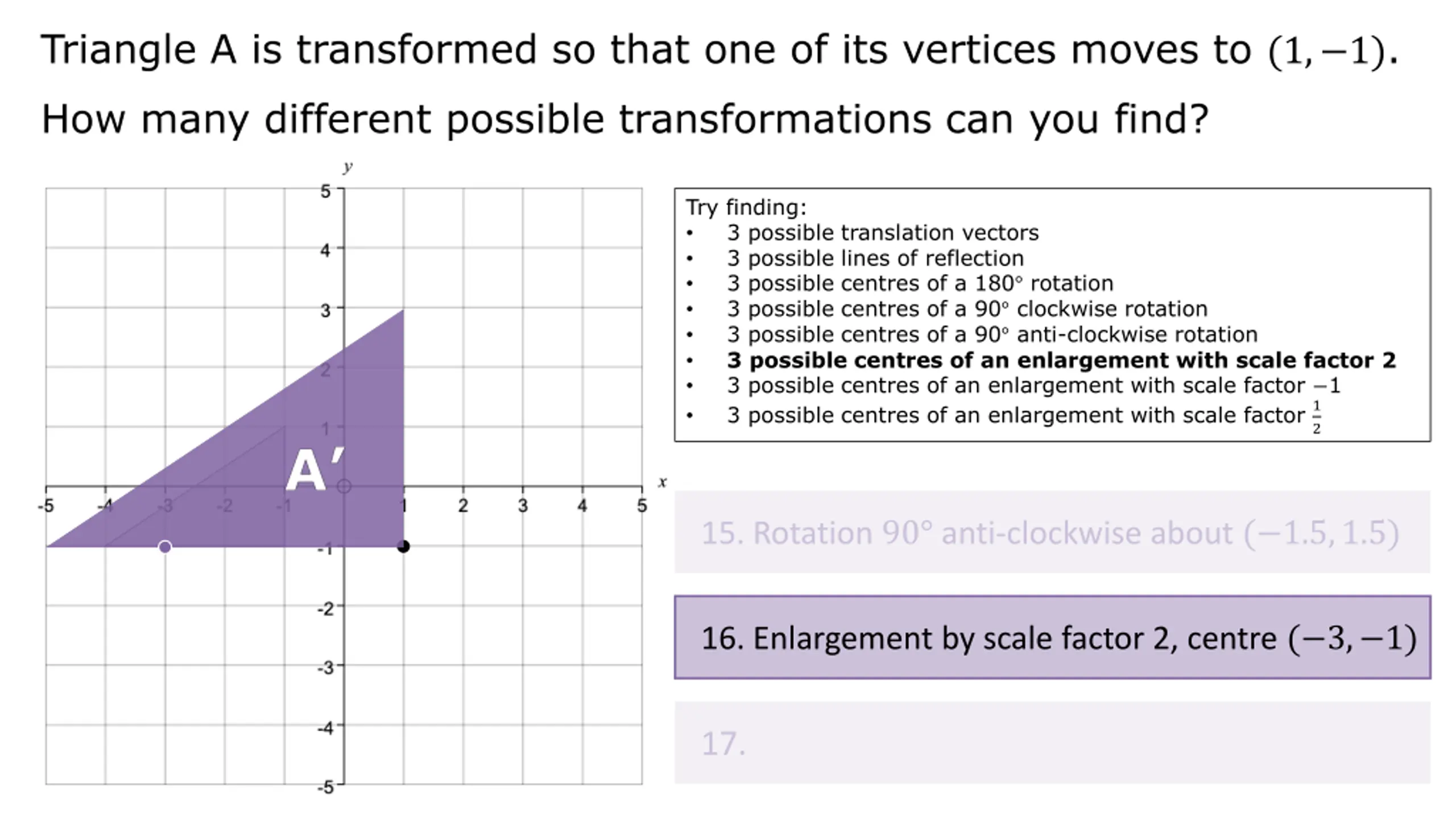Click the scale factor −1 enlargement bullet

point(1033,386)
